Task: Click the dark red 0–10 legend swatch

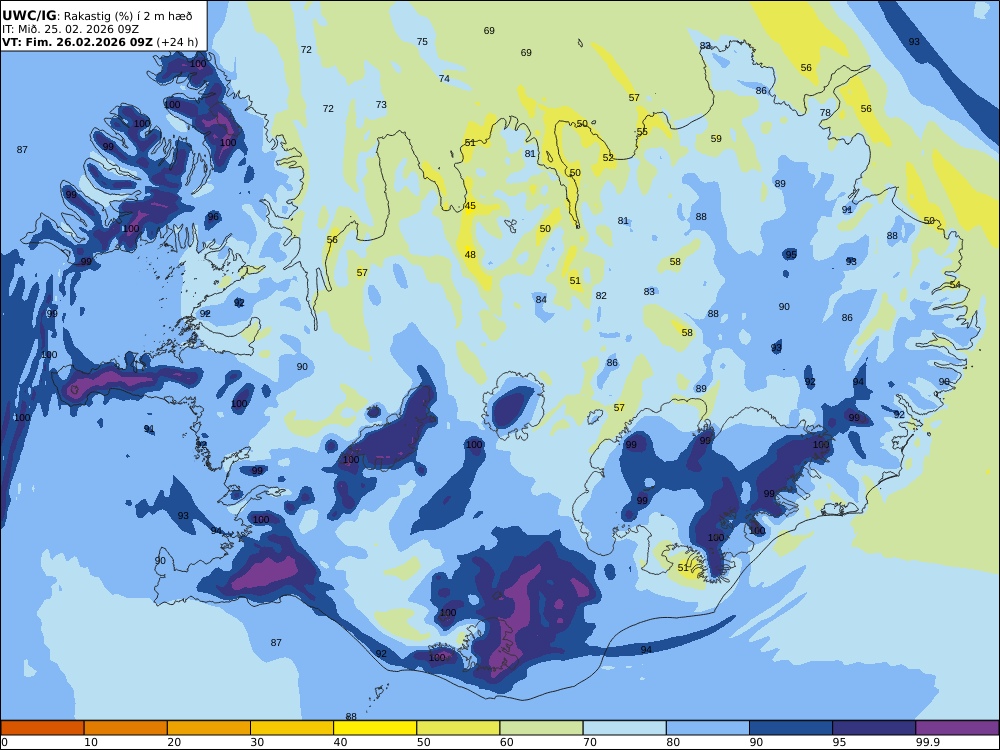Action: [42, 728]
